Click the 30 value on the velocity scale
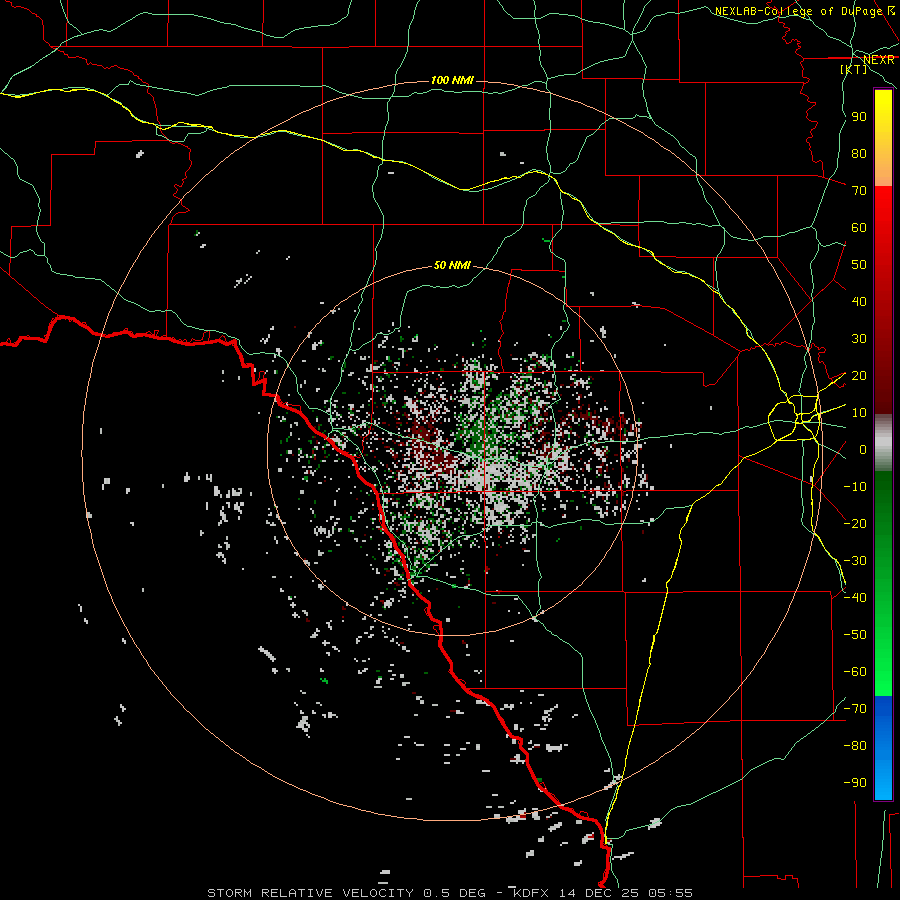Image resolution: width=900 pixels, height=900 pixels. pos(859,339)
